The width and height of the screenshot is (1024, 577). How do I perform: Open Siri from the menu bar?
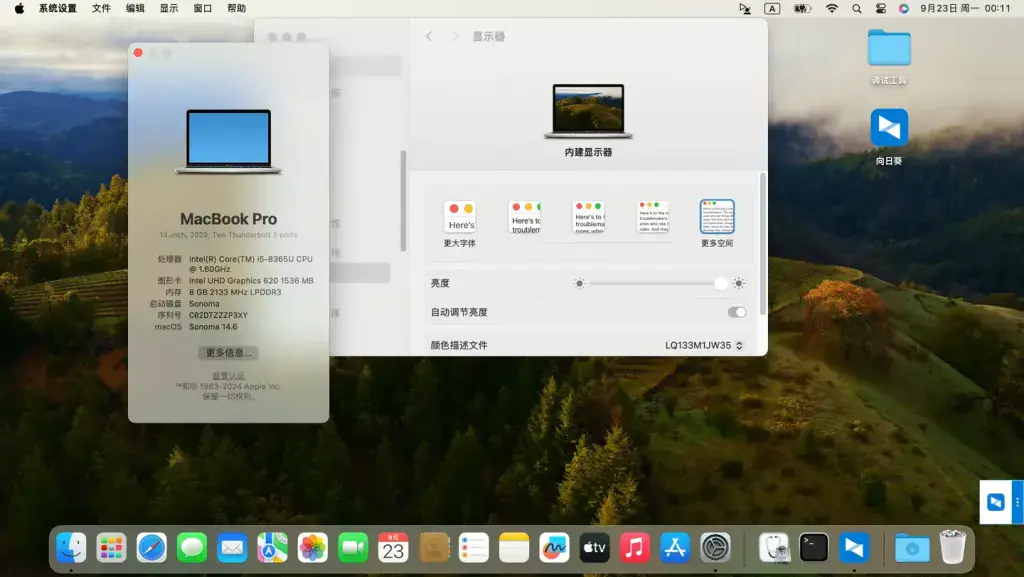pos(904,8)
